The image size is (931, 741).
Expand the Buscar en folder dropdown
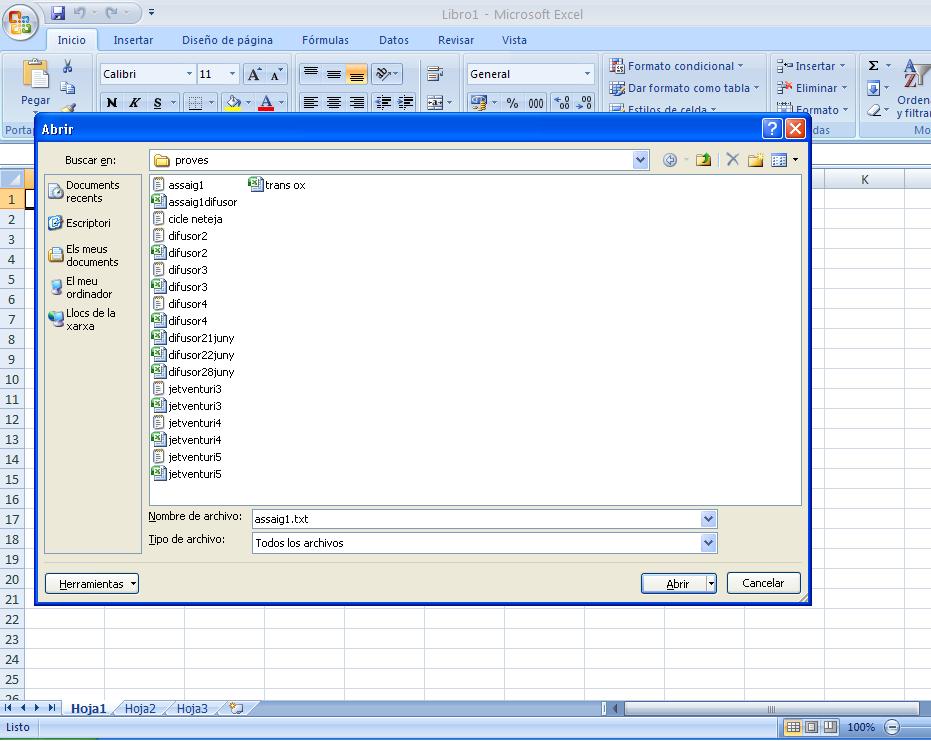(640, 160)
